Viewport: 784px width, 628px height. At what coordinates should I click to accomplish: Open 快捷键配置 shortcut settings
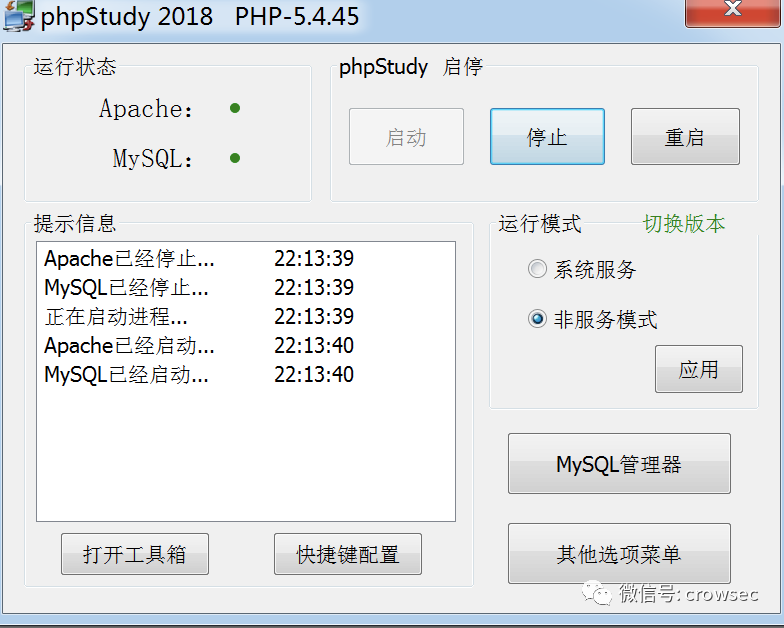pos(348,554)
